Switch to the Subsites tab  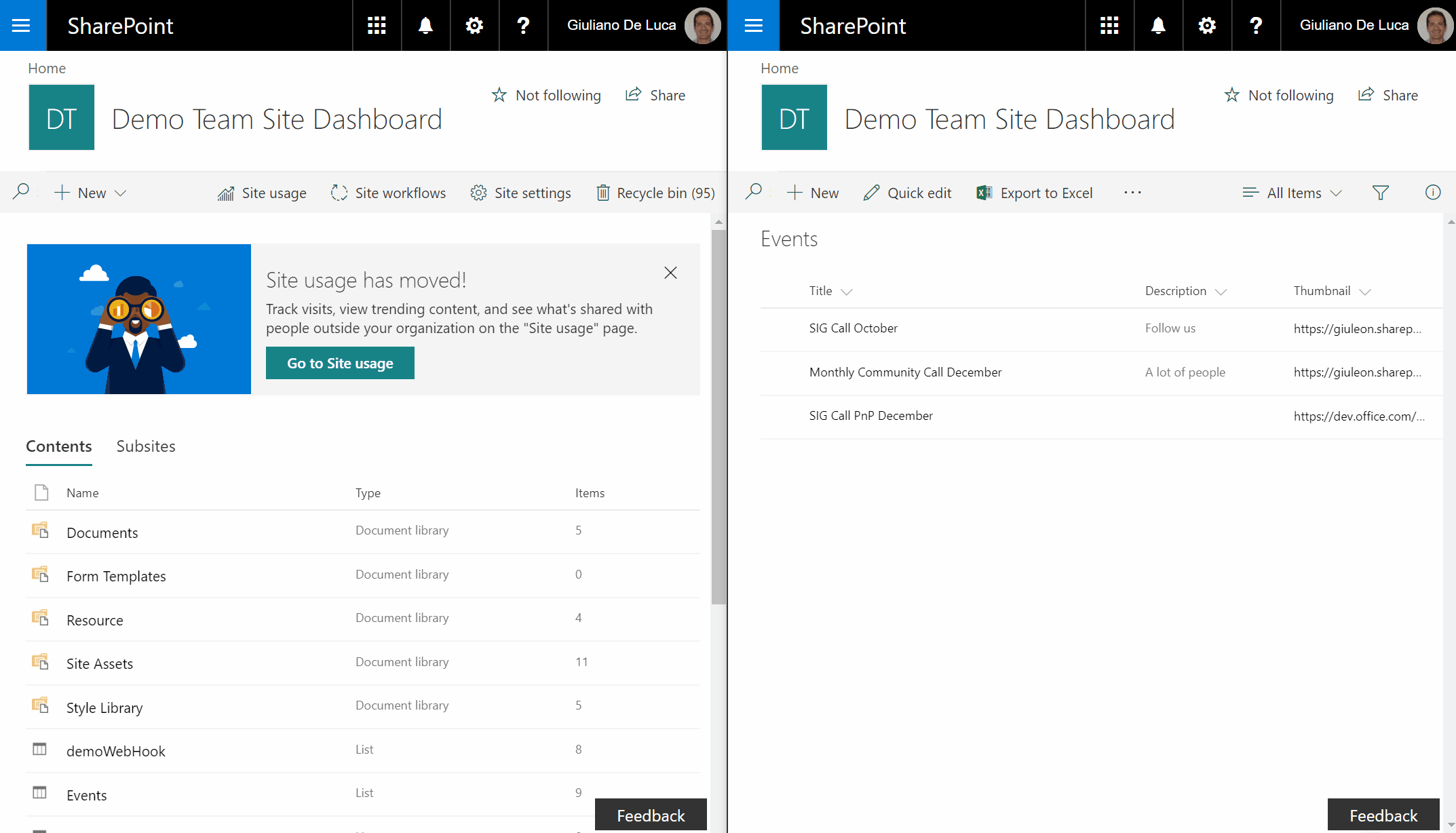click(146, 446)
